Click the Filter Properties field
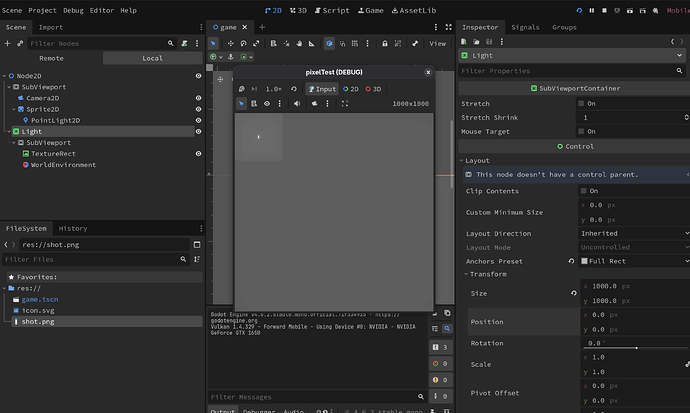The height and width of the screenshot is (413, 690). click(x=572, y=71)
